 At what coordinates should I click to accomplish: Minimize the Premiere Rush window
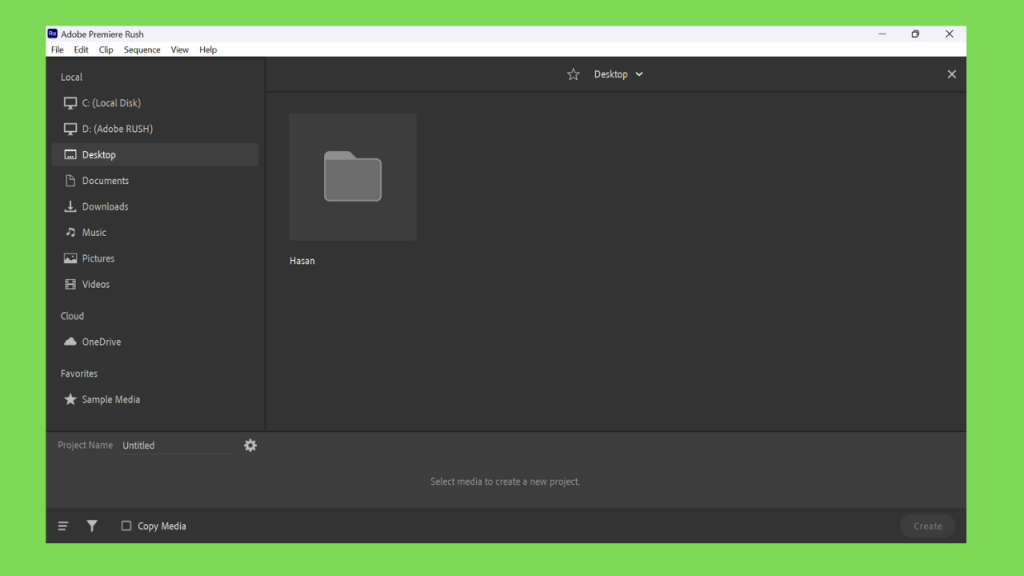pos(882,34)
